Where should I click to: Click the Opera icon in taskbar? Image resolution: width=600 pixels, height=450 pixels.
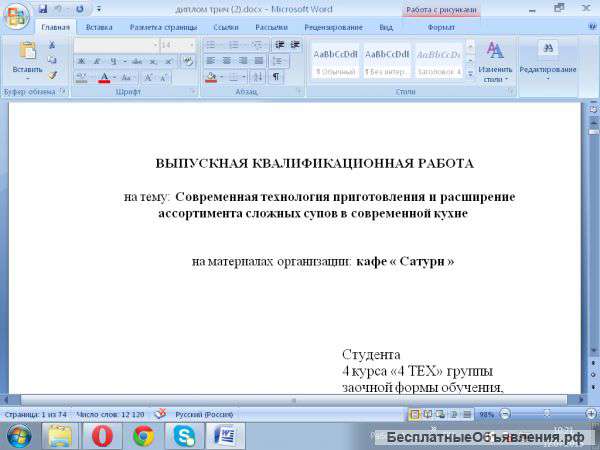coord(103,436)
